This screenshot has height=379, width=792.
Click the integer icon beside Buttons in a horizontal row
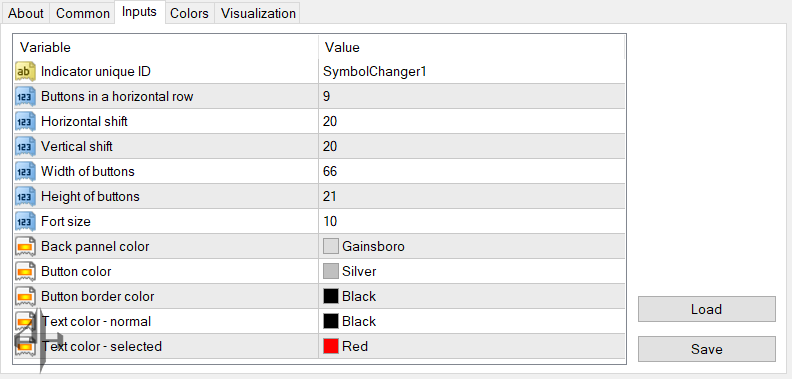coord(25,97)
